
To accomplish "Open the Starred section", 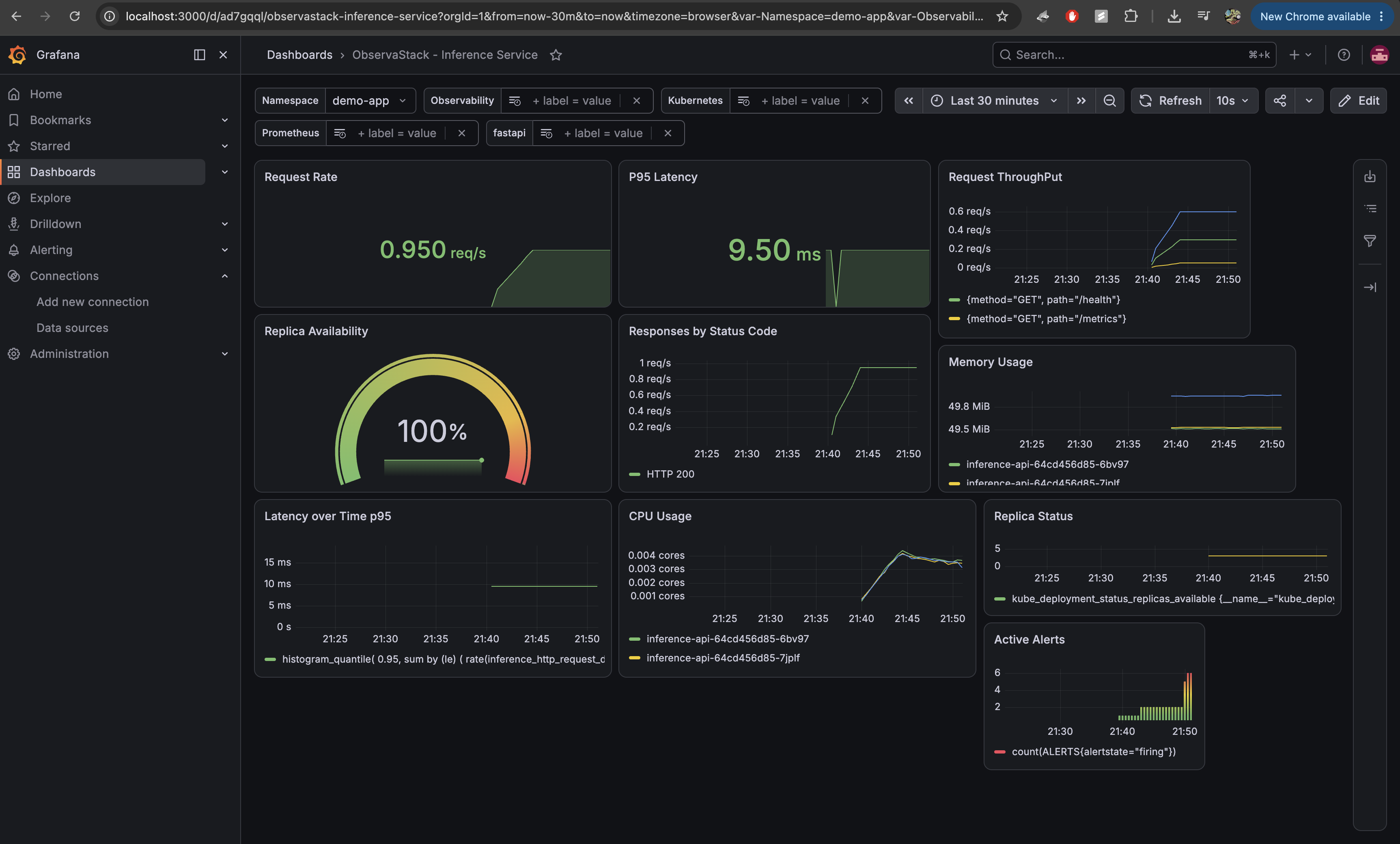I will click(x=50, y=146).
